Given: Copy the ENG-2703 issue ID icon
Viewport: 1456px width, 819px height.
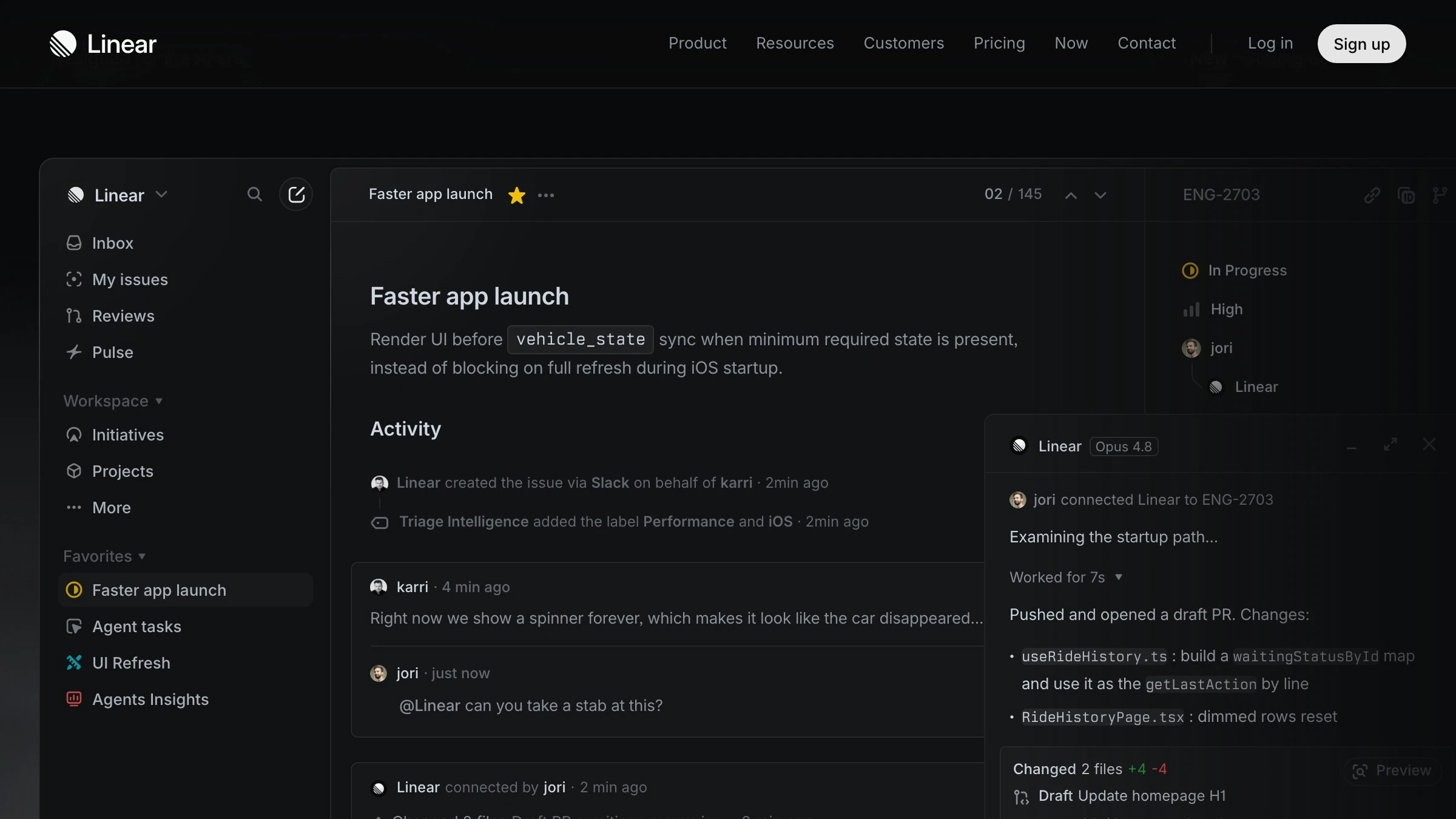Looking at the screenshot, I should click(x=1406, y=195).
